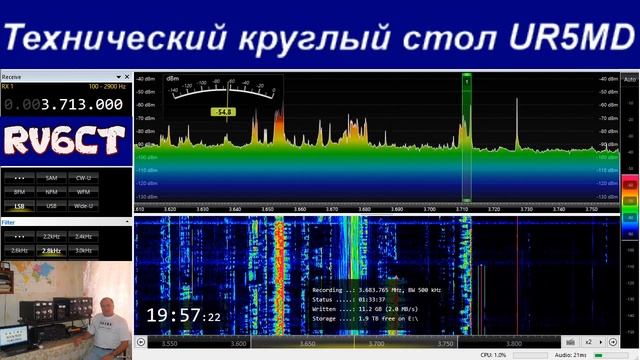This screenshot has width=640, height=360.
Task: Set filter bandwidth to 2.8kHz
Action: point(51,251)
